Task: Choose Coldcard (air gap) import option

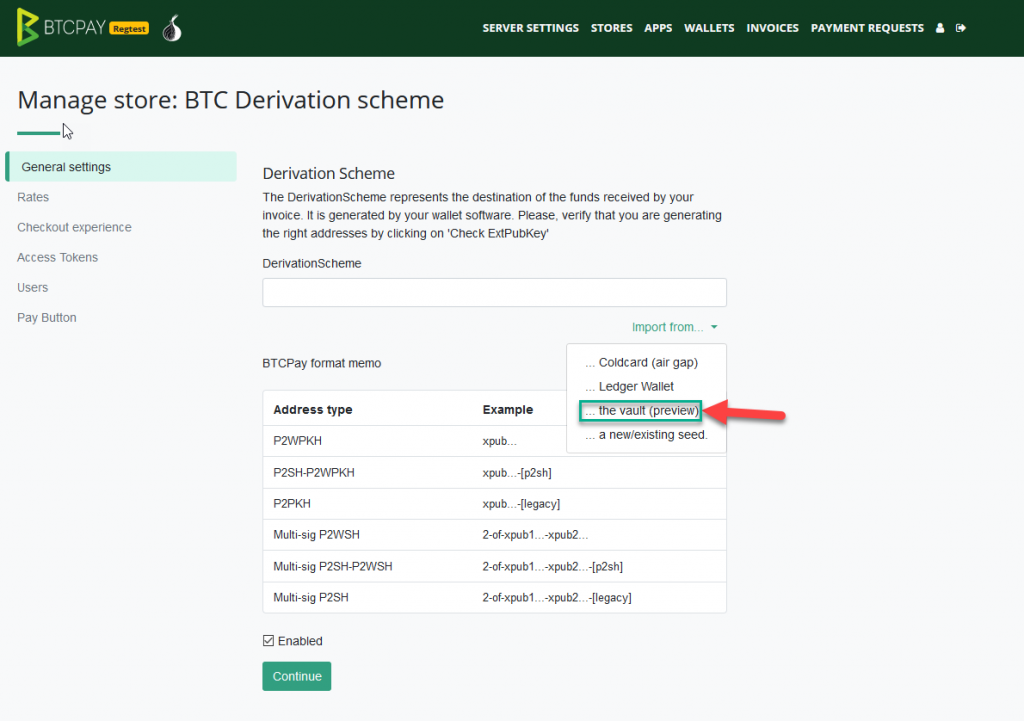Action: click(641, 362)
